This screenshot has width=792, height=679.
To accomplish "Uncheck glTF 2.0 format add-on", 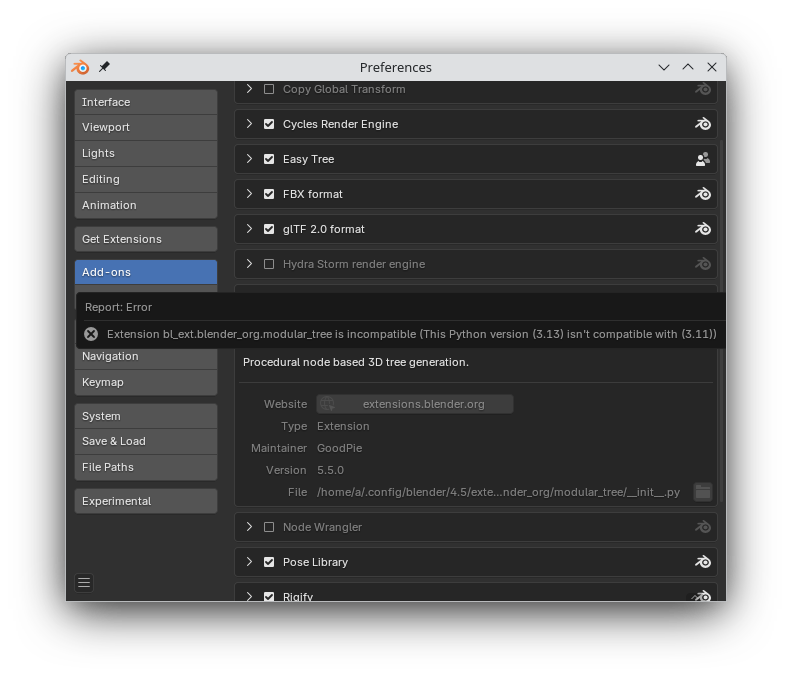I will (269, 229).
